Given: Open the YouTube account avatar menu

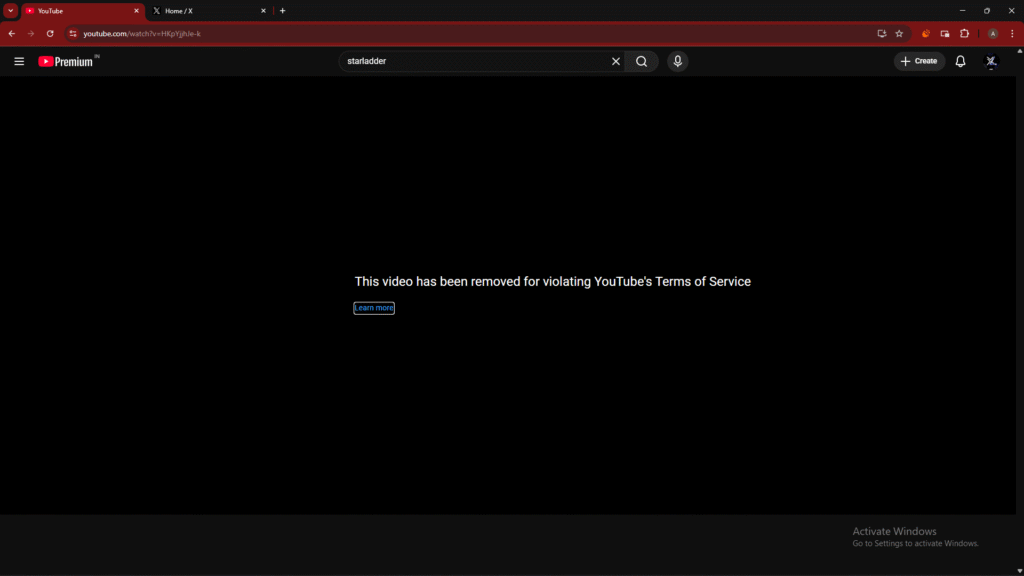Looking at the screenshot, I should [x=991, y=61].
